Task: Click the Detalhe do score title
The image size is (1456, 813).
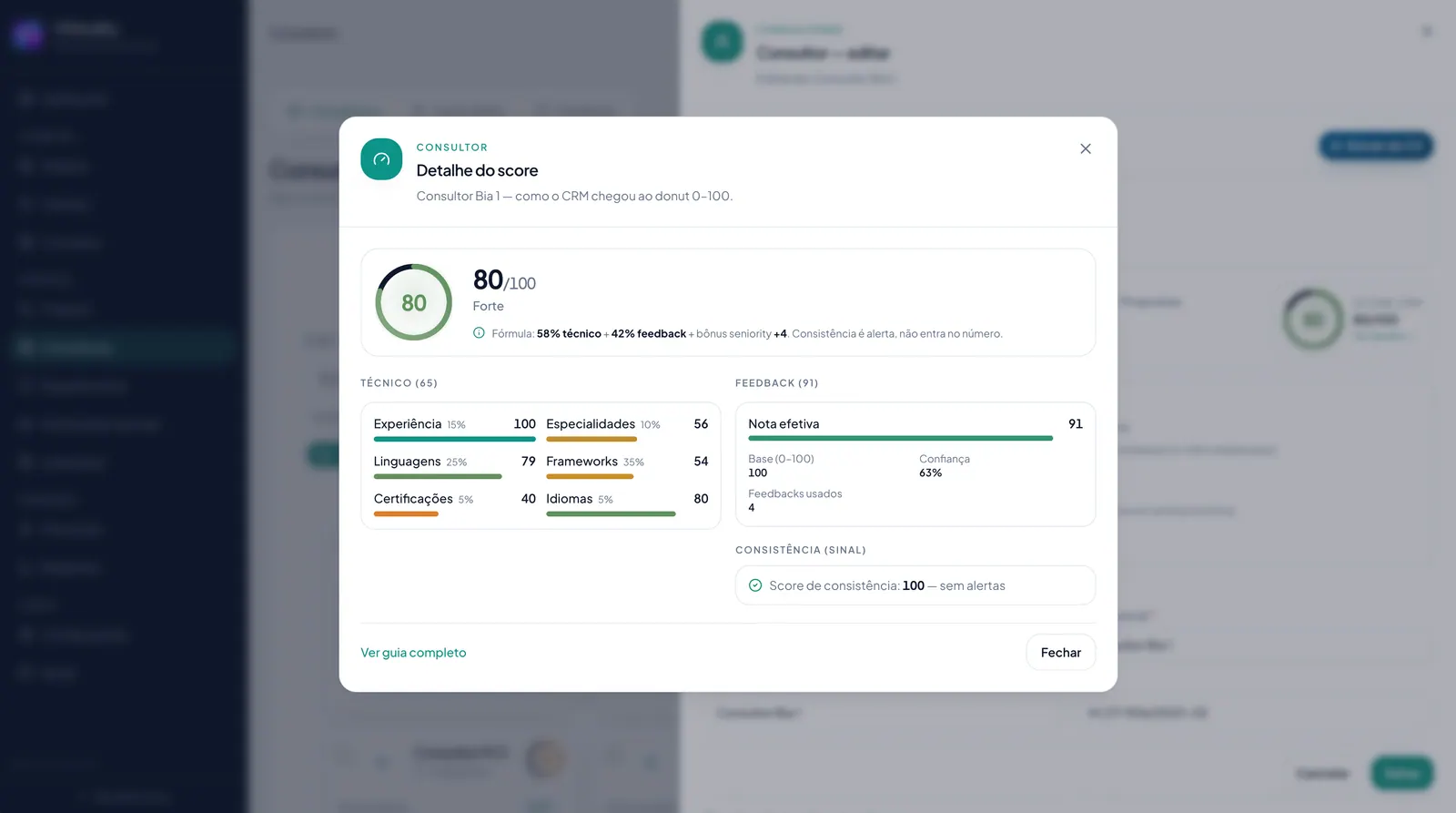Action: pos(477,170)
